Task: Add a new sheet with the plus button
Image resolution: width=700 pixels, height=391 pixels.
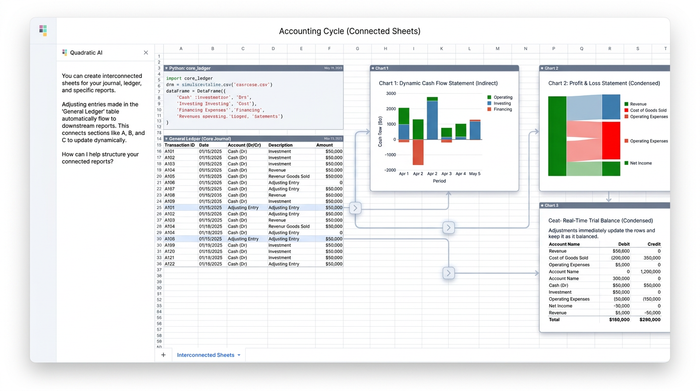Action: pyautogui.click(x=163, y=355)
